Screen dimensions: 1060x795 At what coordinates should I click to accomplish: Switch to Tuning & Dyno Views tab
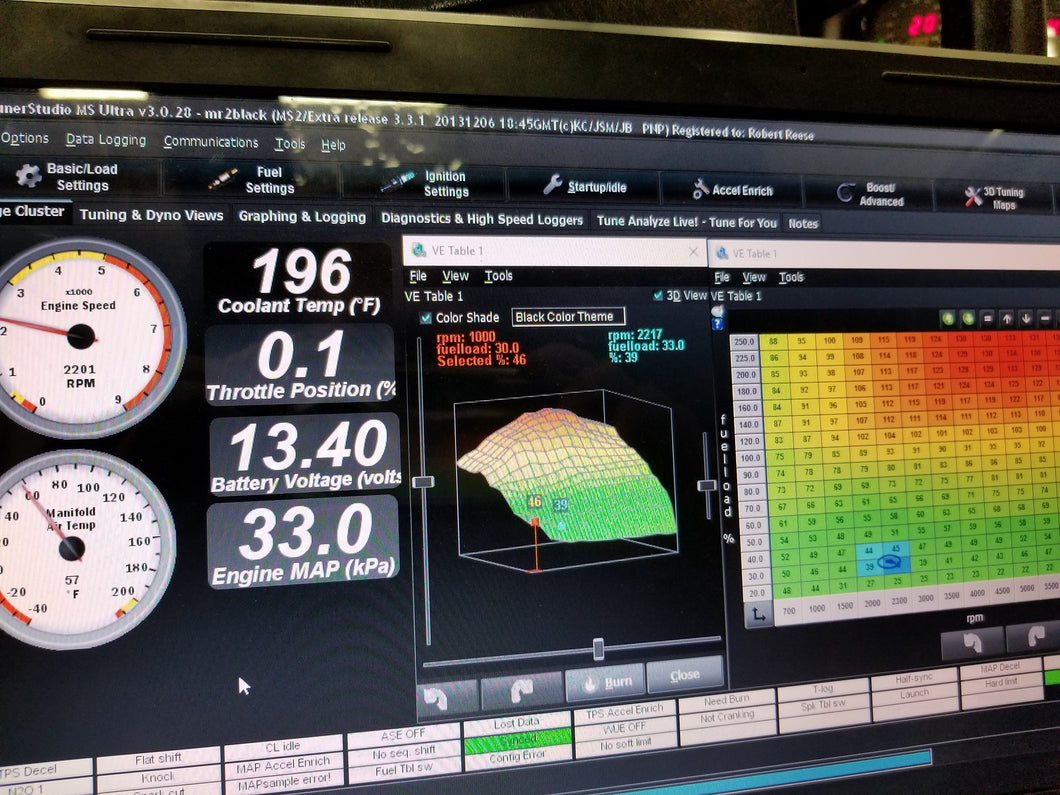click(x=151, y=215)
